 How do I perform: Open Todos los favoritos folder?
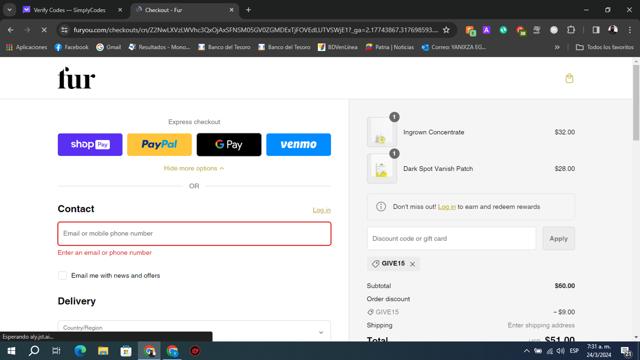(x=604, y=47)
